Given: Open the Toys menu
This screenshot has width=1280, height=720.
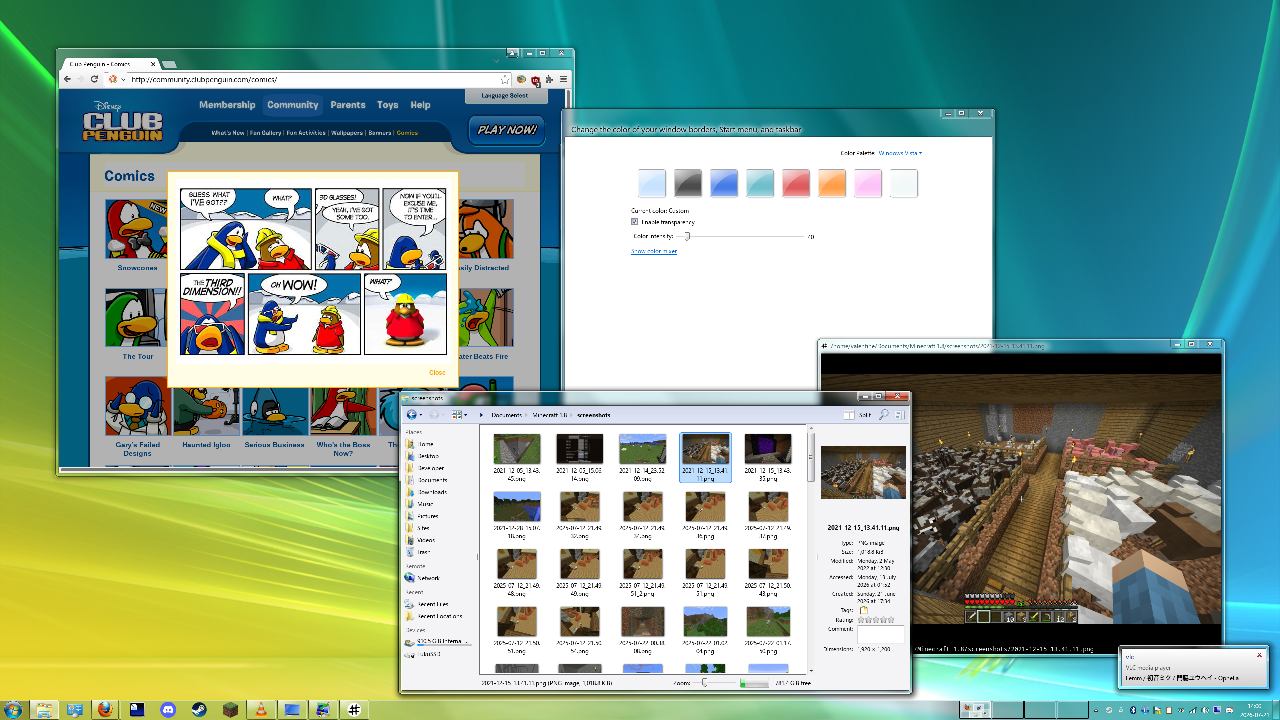Looking at the screenshot, I should tap(388, 105).
